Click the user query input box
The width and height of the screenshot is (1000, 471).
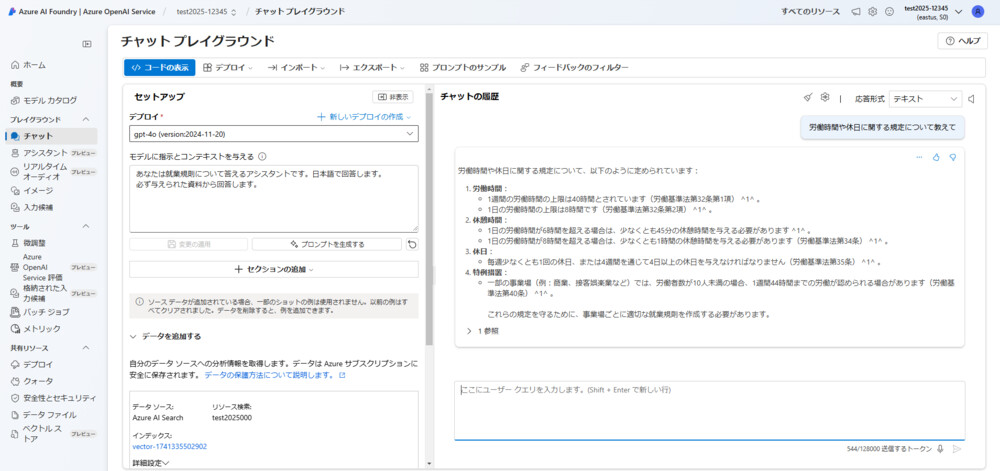(x=709, y=410)
